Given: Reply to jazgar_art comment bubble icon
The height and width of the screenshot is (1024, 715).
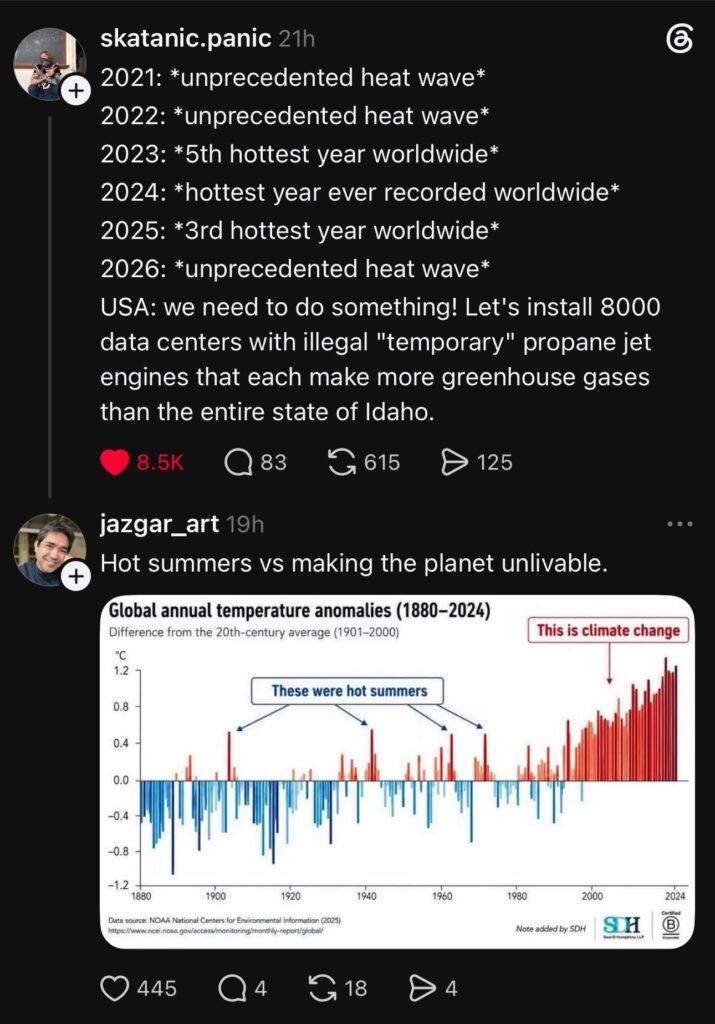Looking at the screenshot, I should coord(232,987).
